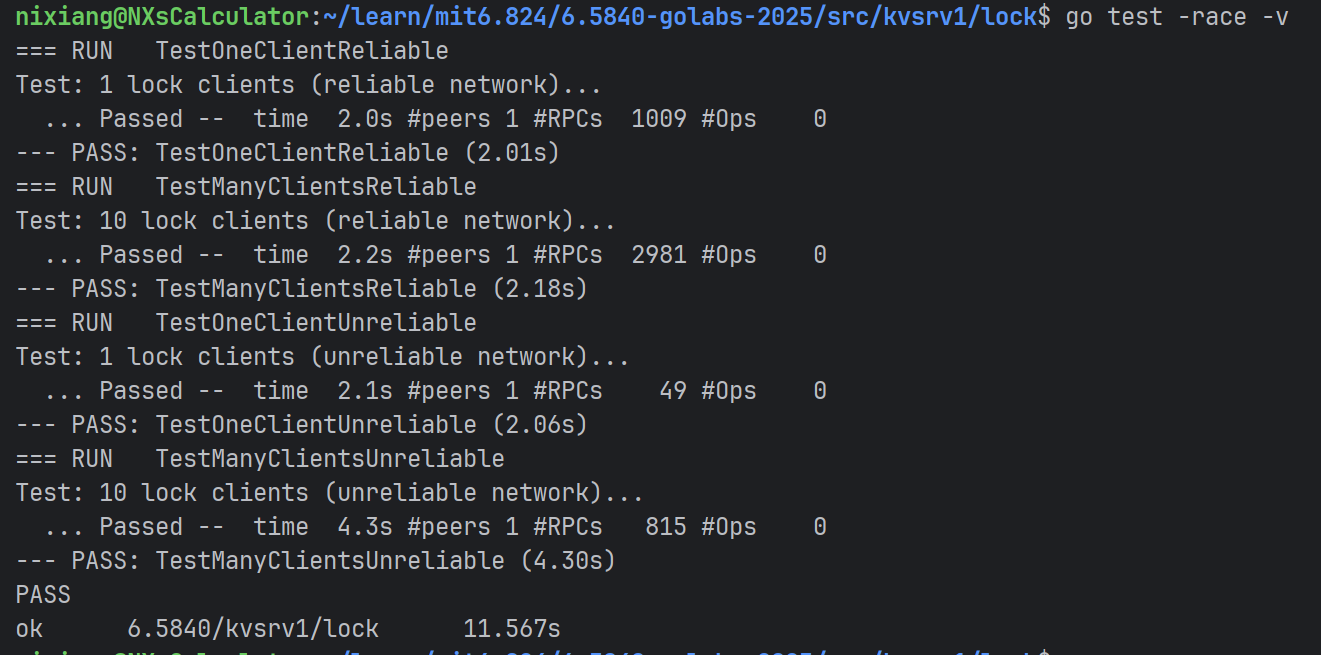Click the '=== RUN TestManyClientsUnreliable' line
The height and width of the screenshot is (655, 1321).
click(x=260, y=459)
